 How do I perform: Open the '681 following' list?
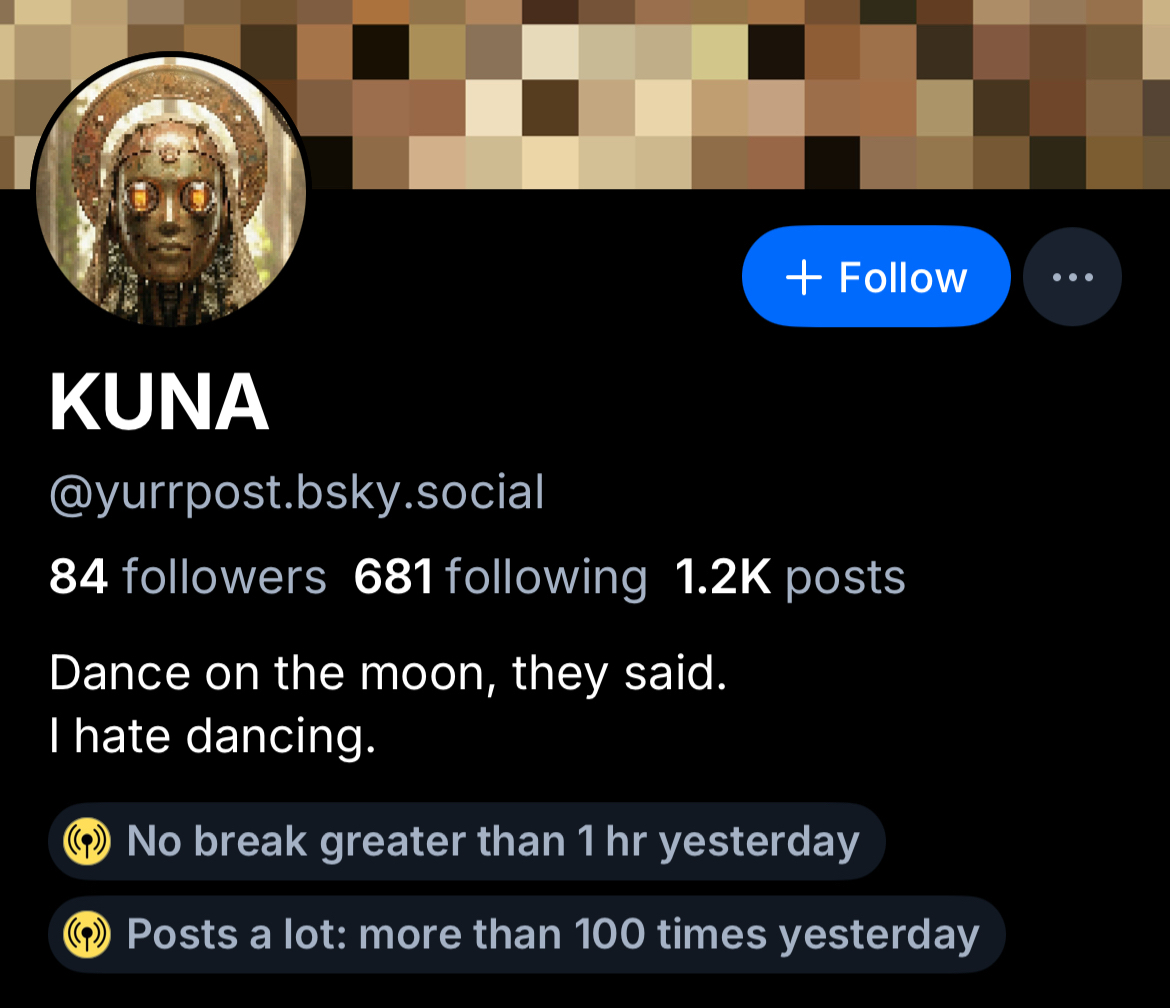500,577
